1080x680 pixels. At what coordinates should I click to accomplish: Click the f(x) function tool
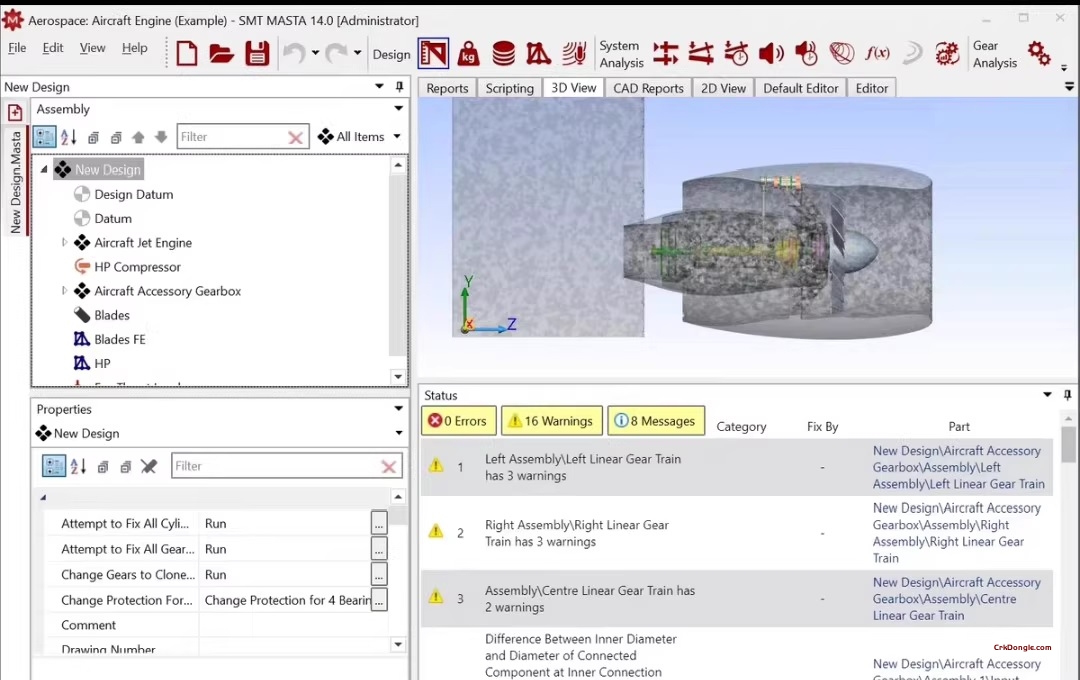click(x=879, y=54)
